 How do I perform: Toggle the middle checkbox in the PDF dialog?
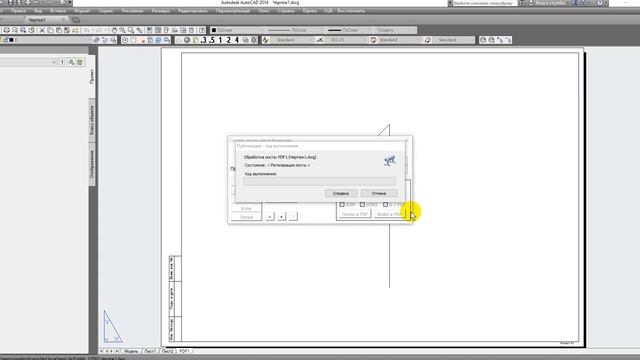[x=362, y=204]
